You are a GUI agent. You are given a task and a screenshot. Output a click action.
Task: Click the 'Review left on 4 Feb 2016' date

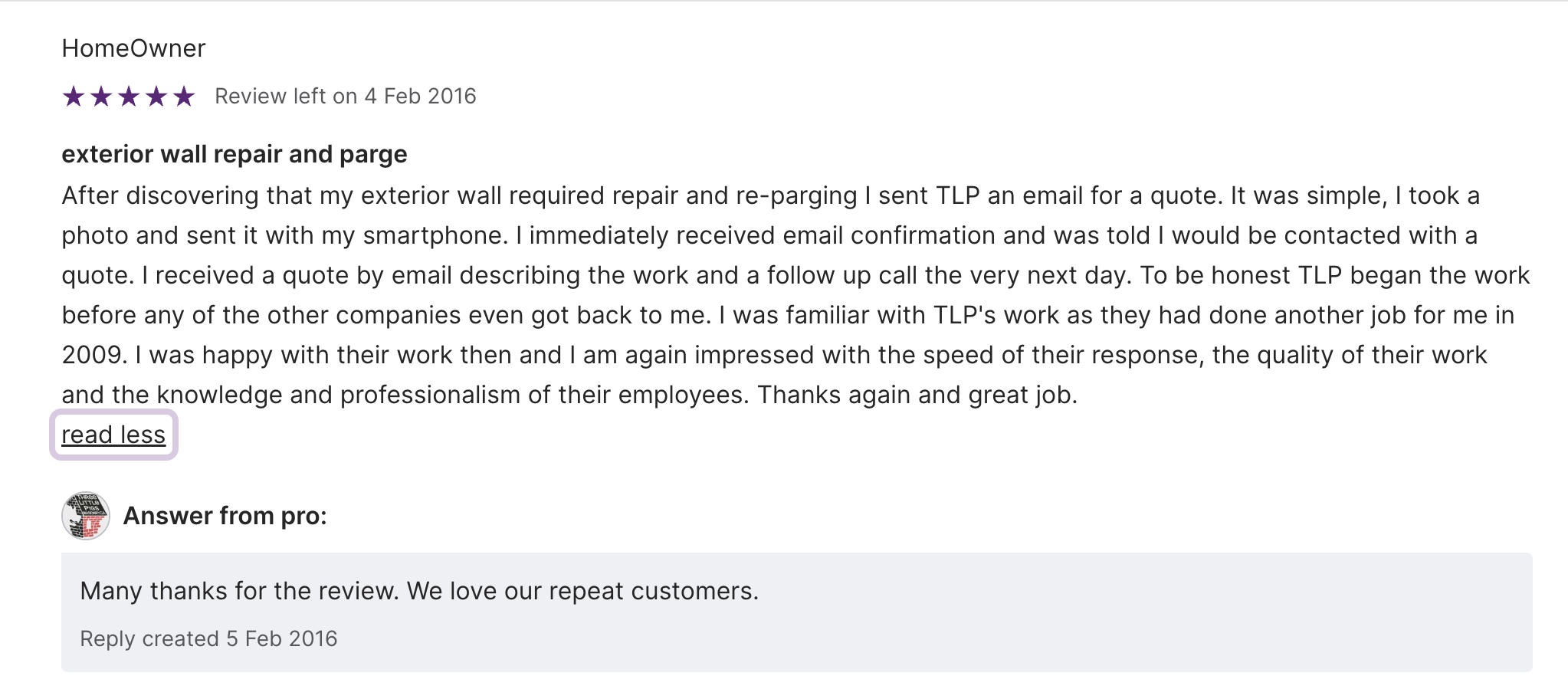345,97
